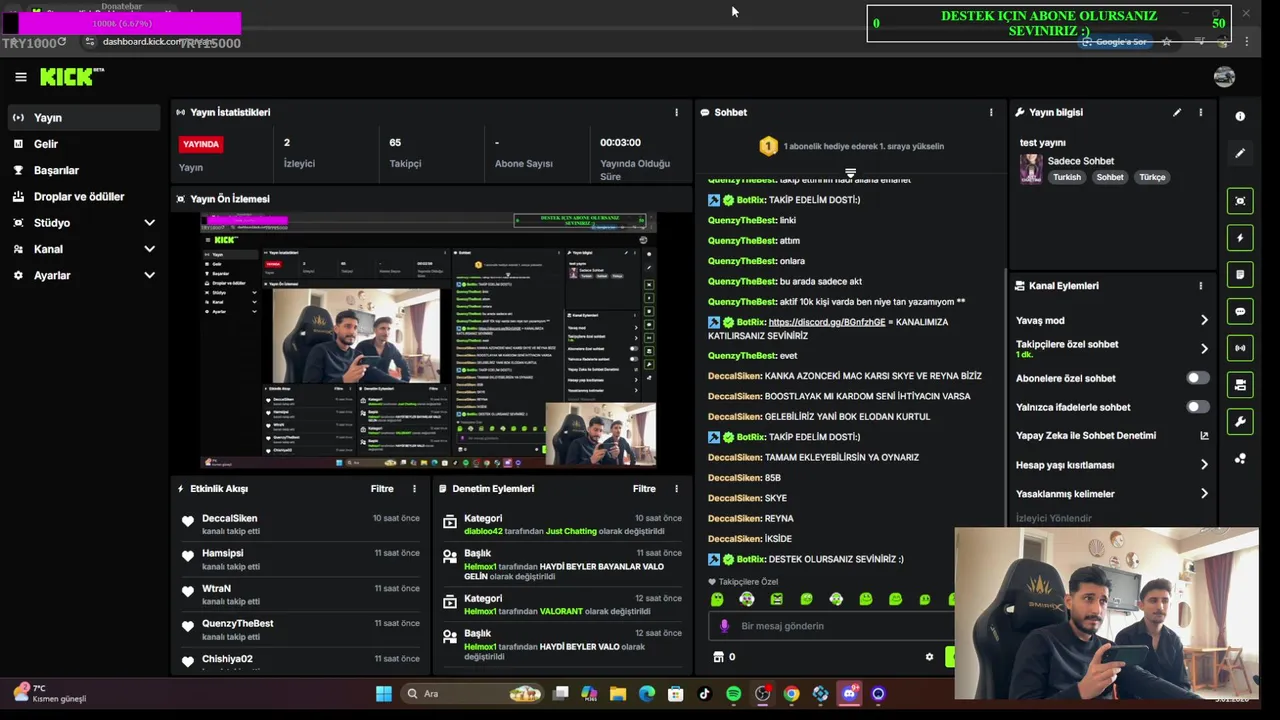Open Spotify from the taskbar
This screenshot has height=720, width=1280.
pos(733,693)
